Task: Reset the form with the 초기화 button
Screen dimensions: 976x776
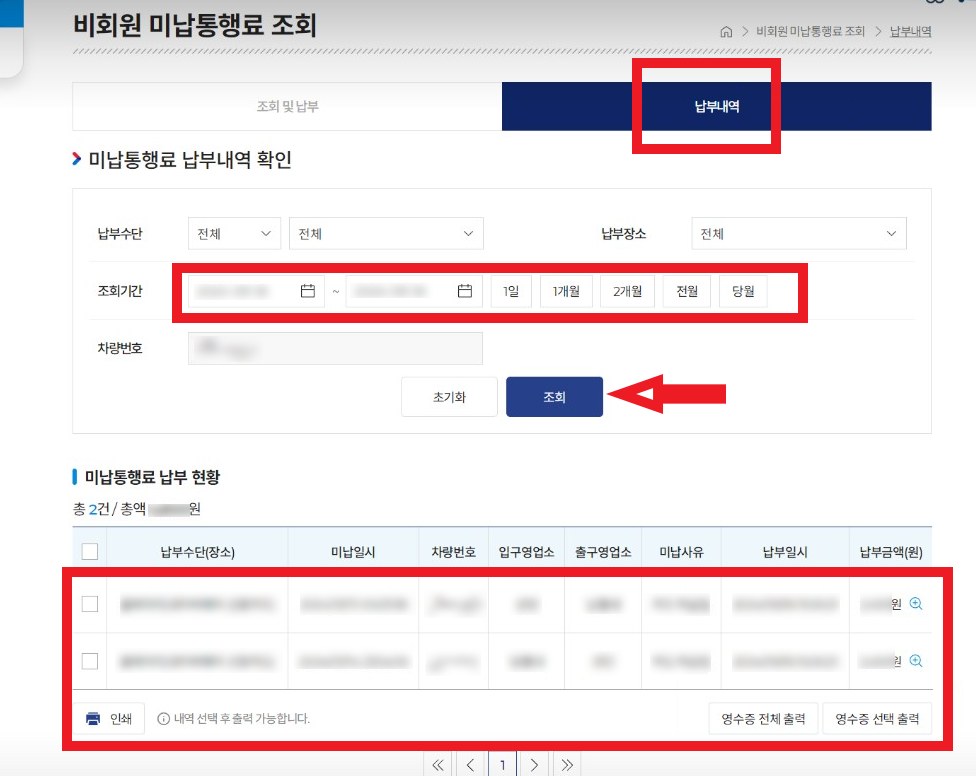Action: point(449,396)
